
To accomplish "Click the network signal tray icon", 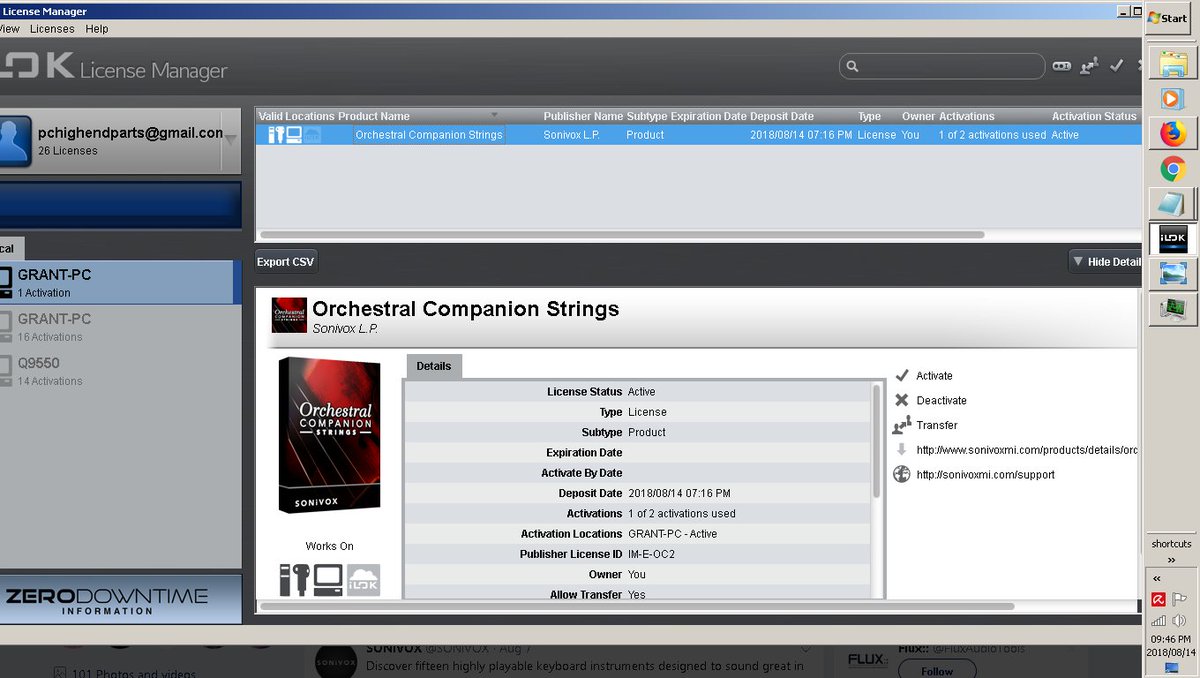I will tap(1158, 620).
